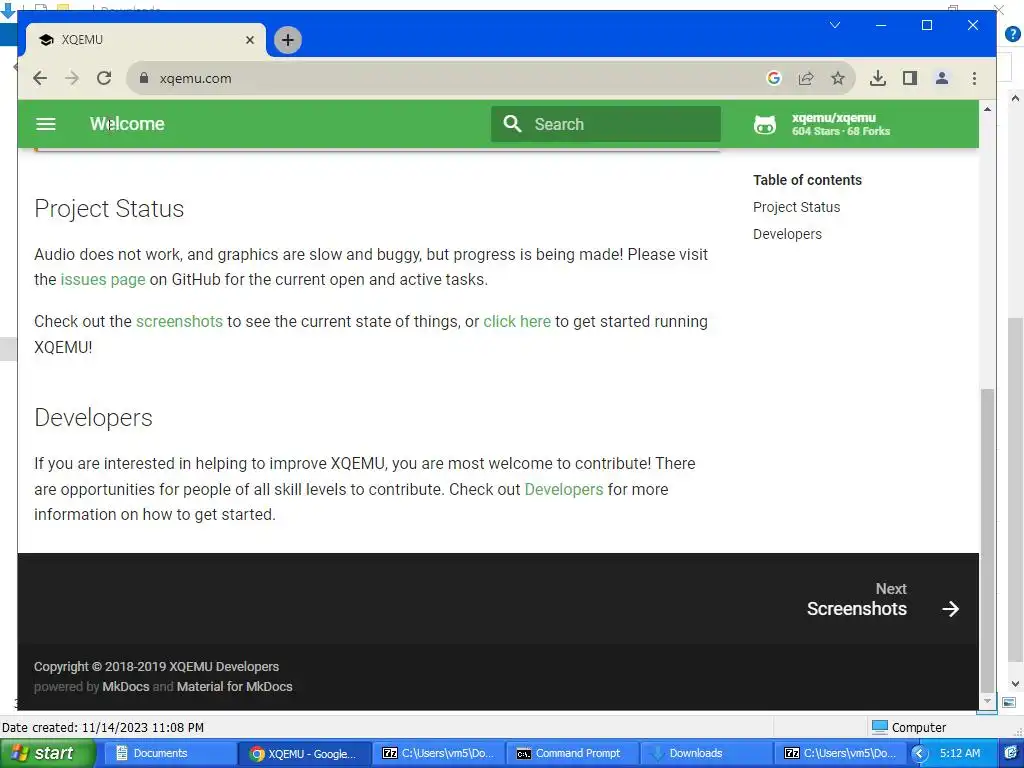Switch to Command Prompt from taskbar

click(573, 753)
